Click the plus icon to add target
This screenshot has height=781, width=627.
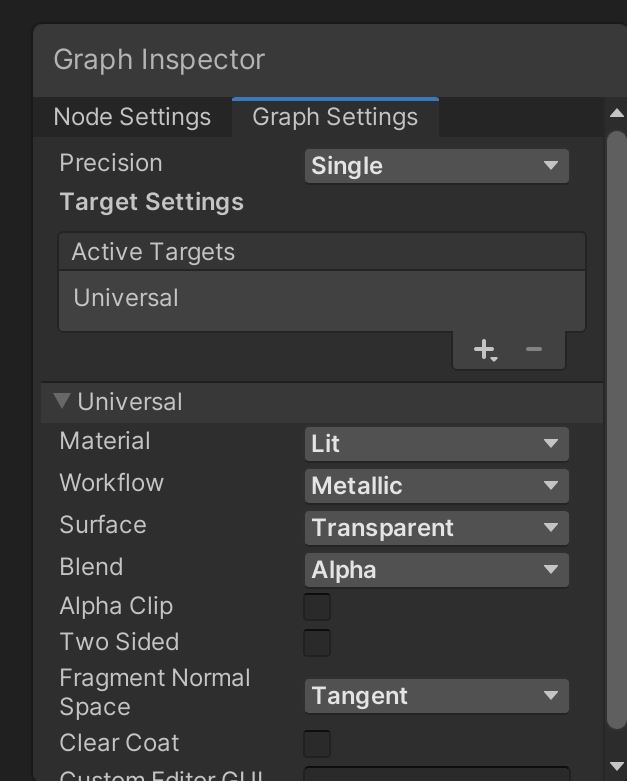pyautogui.click(x=484, y=349)
